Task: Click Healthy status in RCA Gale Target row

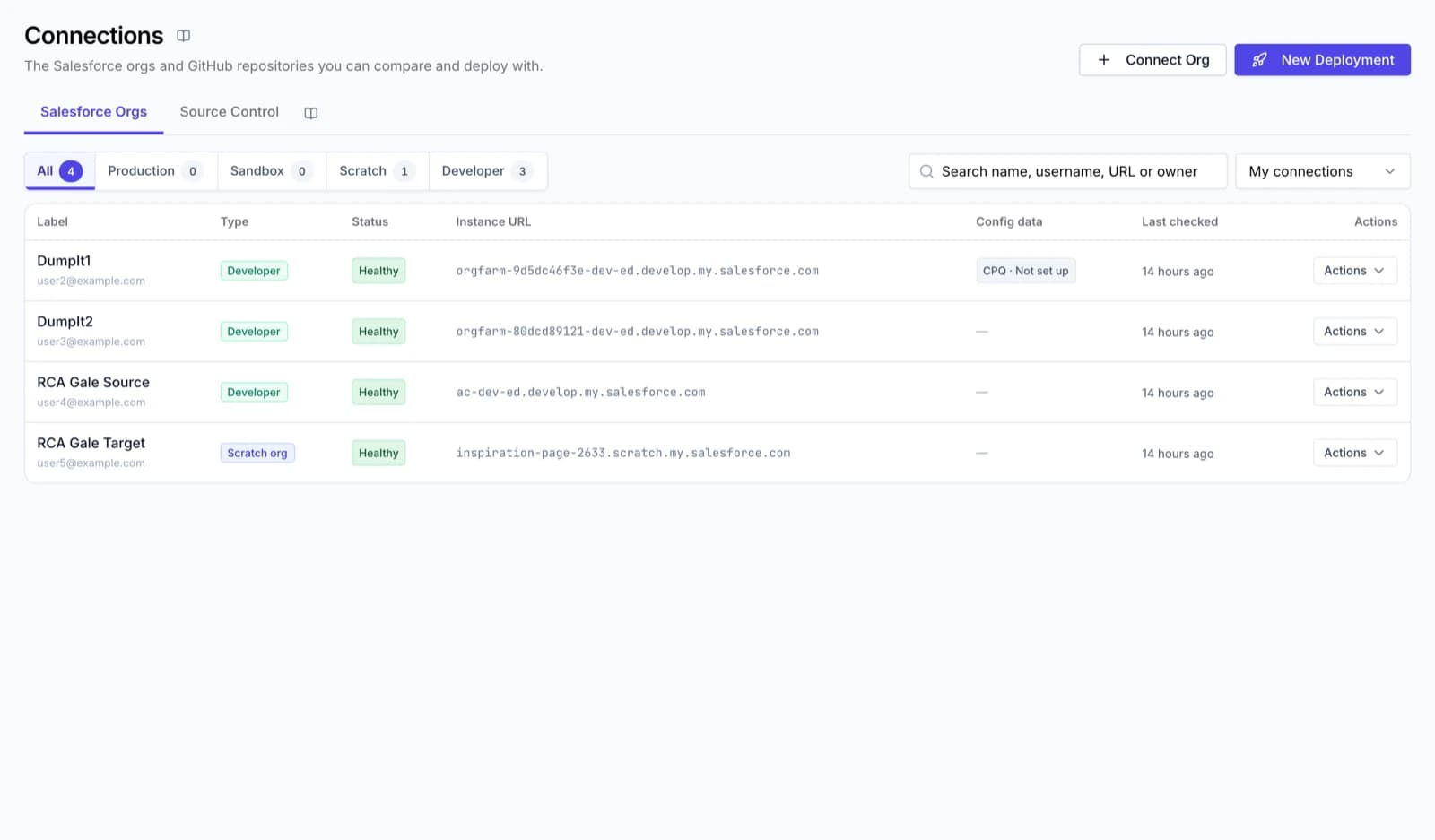Action: tap(378, 453)
